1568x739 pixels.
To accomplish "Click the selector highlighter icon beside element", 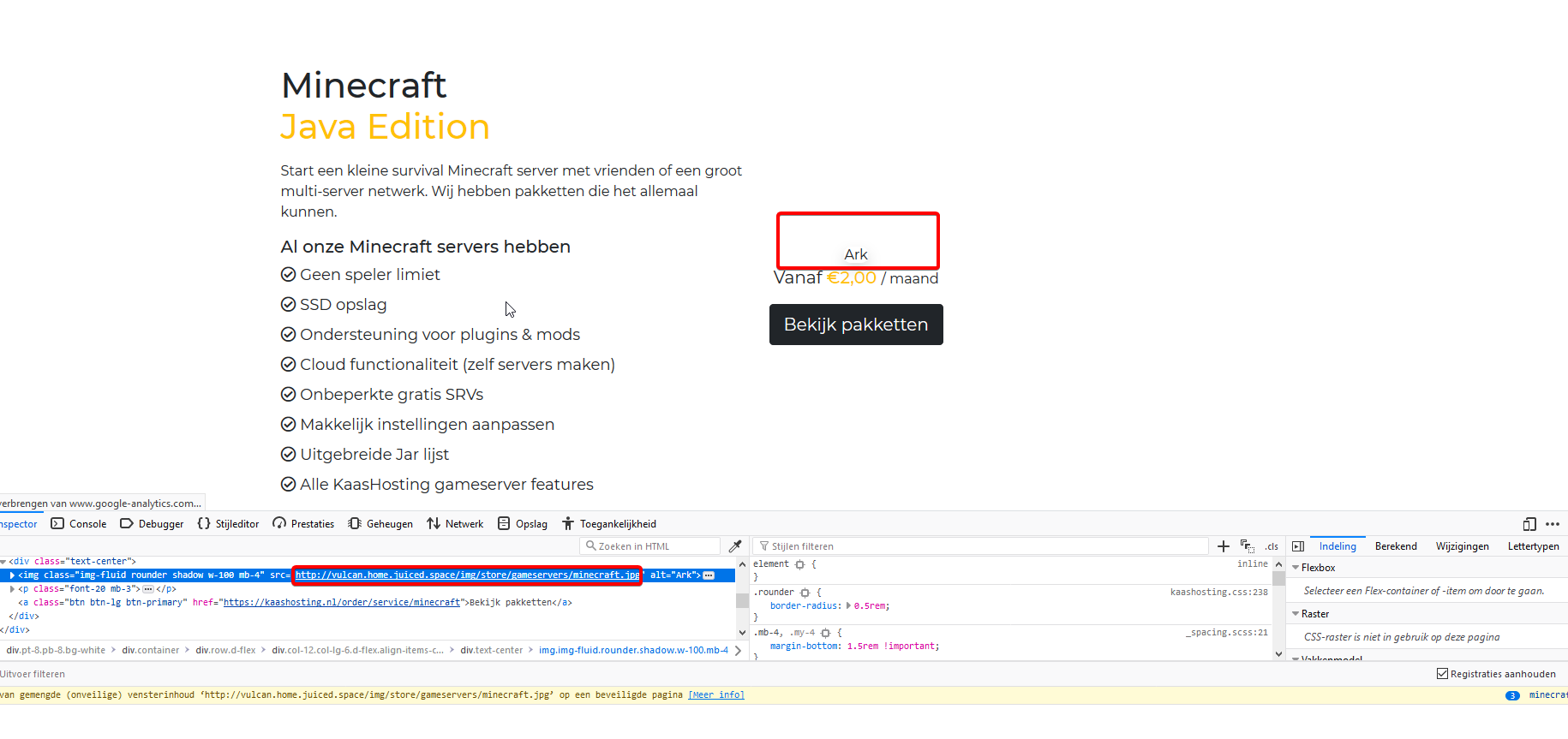I will [799, 564].
